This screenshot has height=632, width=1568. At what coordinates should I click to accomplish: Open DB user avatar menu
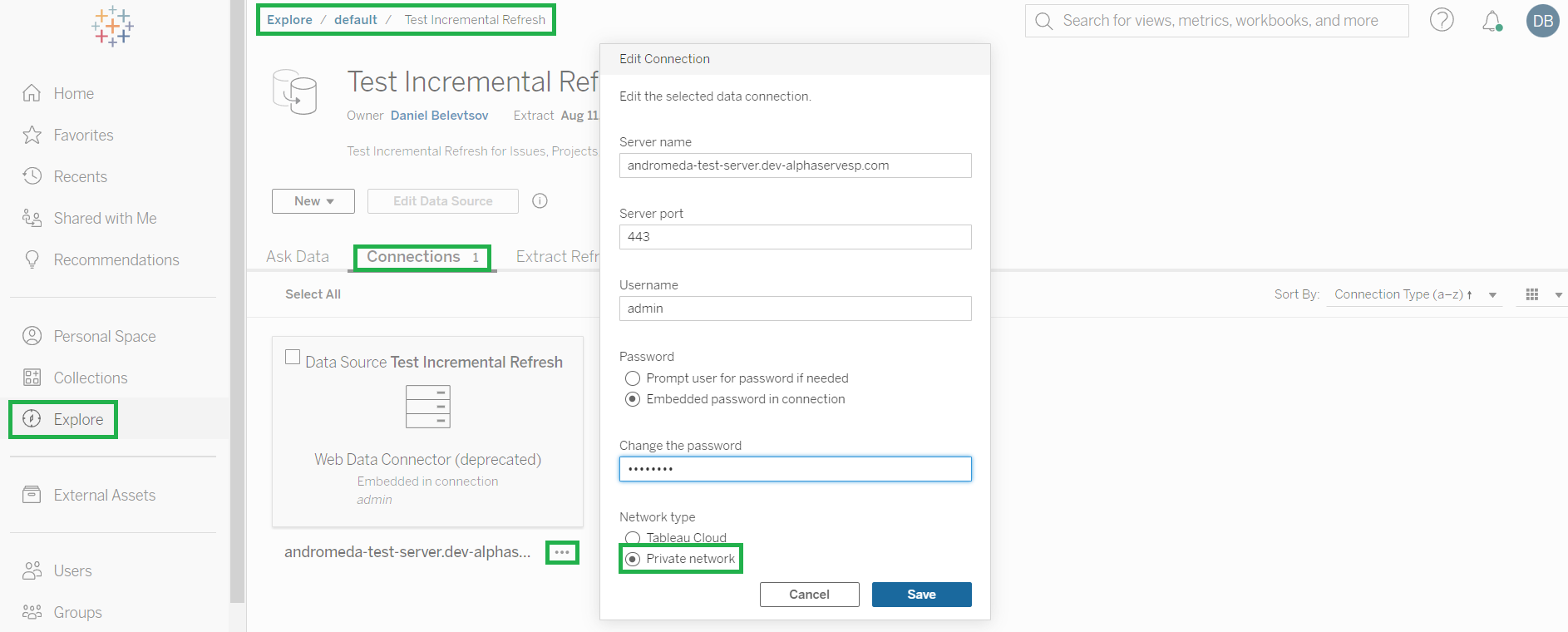[x=1543, y=21]
